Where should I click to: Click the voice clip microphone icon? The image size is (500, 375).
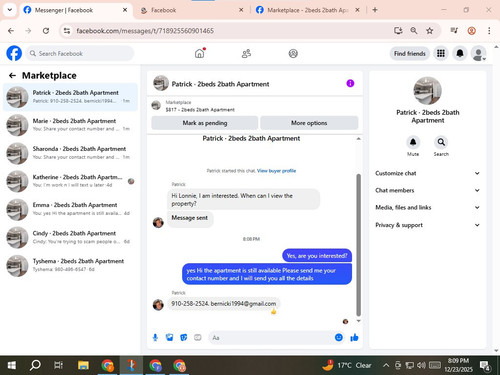click(155, 338)
